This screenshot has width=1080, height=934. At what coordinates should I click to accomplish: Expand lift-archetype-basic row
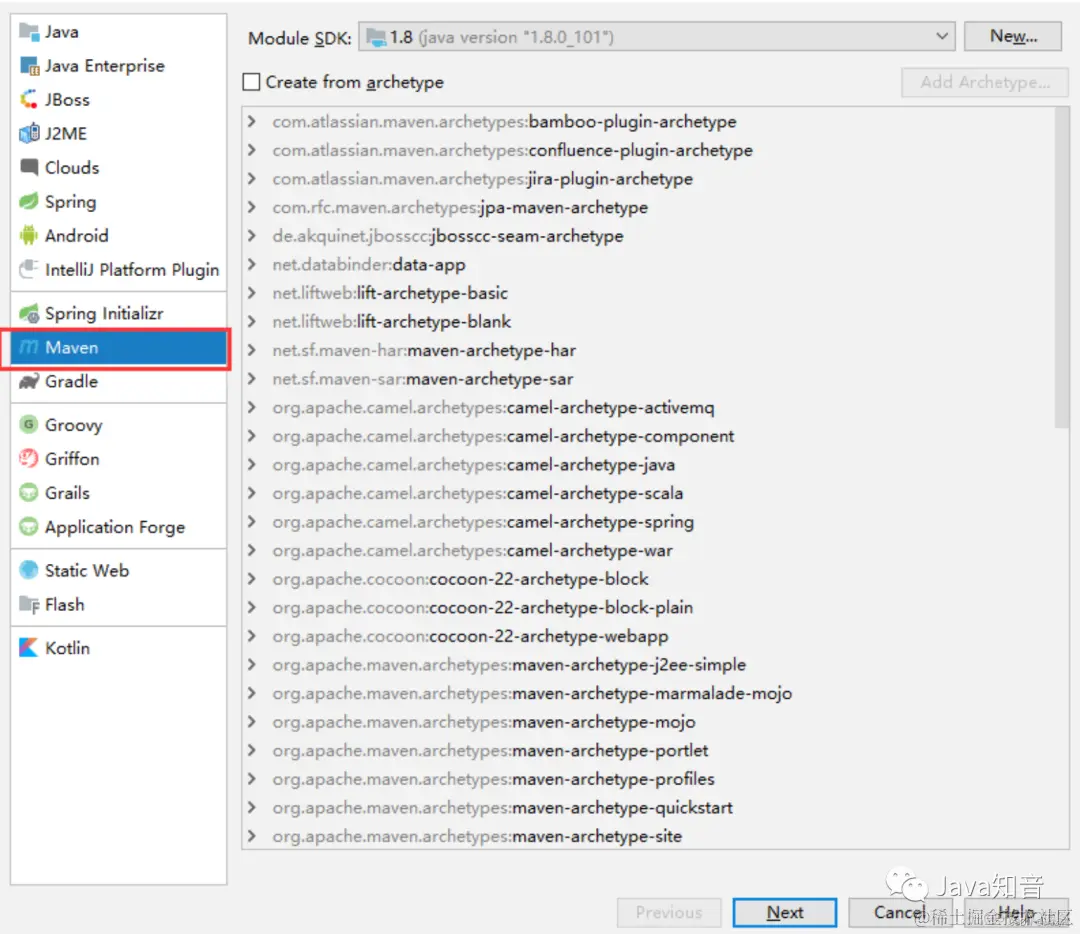252,293
